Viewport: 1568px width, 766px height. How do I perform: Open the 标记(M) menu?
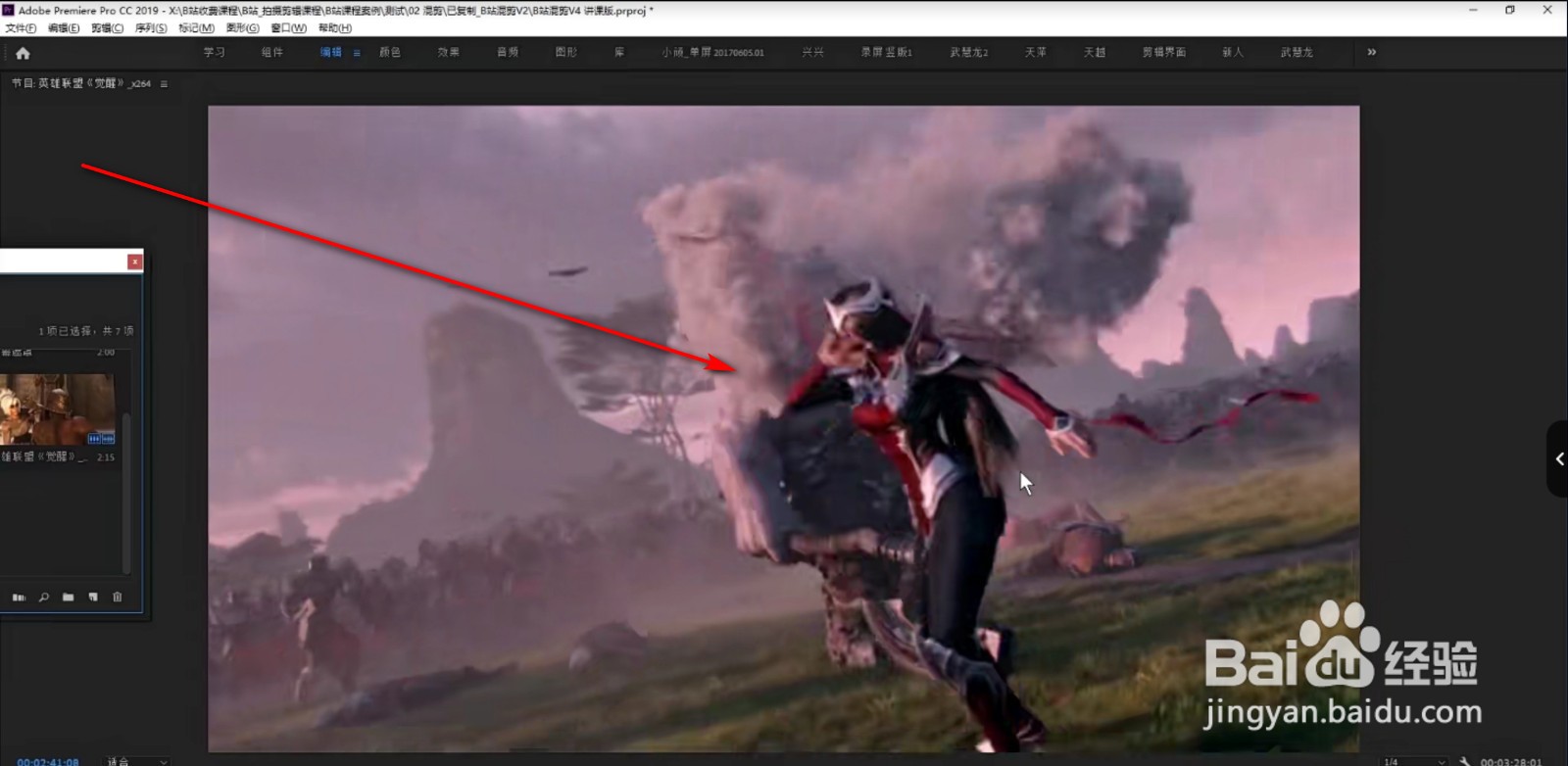(x=196, y=28)
